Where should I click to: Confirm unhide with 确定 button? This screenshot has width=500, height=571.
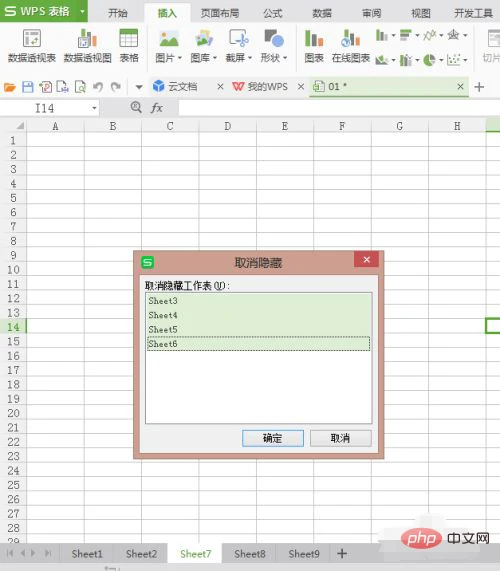[273, 438]
